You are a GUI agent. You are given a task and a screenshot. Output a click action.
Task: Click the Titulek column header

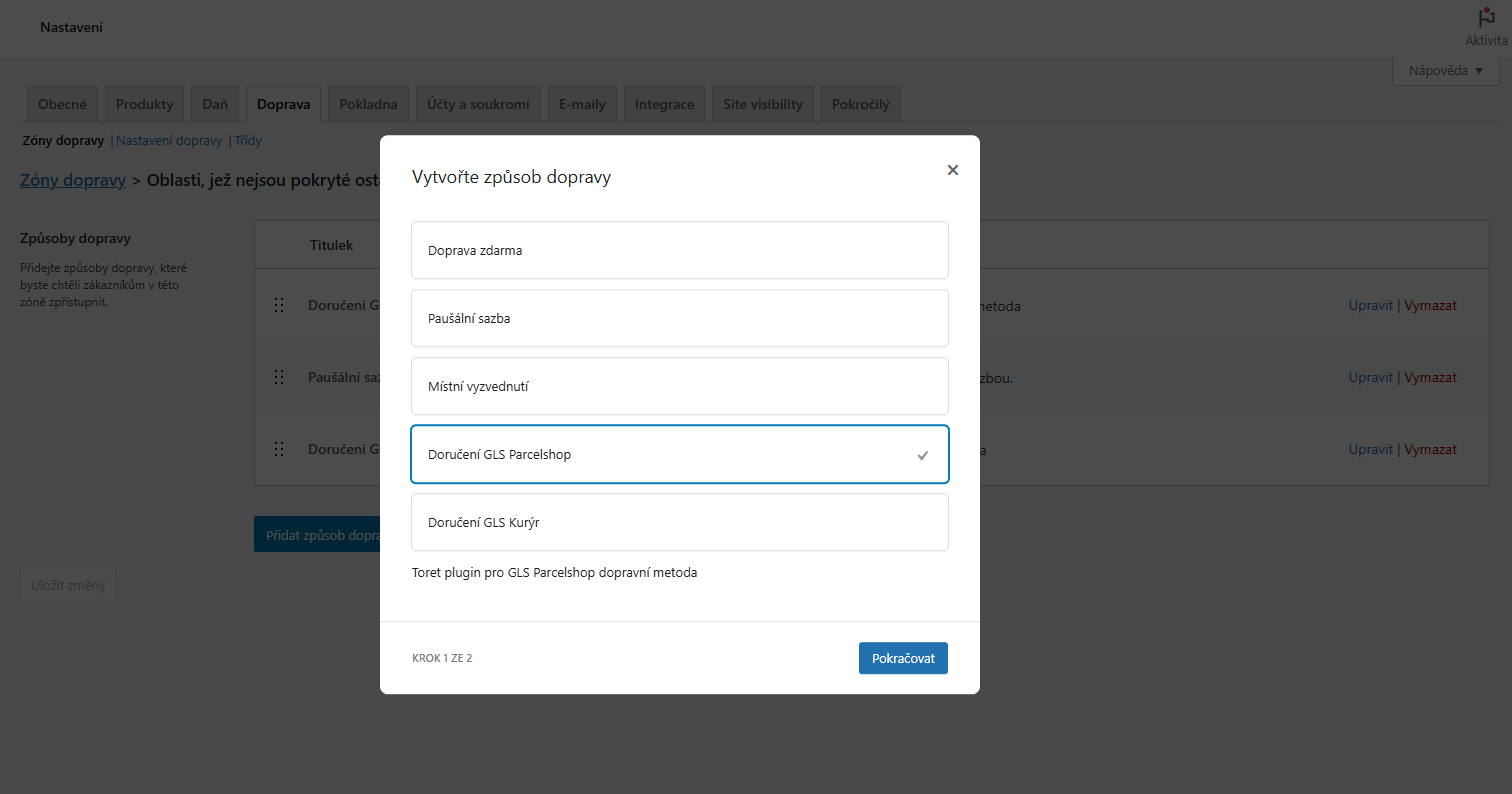click(331, 245)
